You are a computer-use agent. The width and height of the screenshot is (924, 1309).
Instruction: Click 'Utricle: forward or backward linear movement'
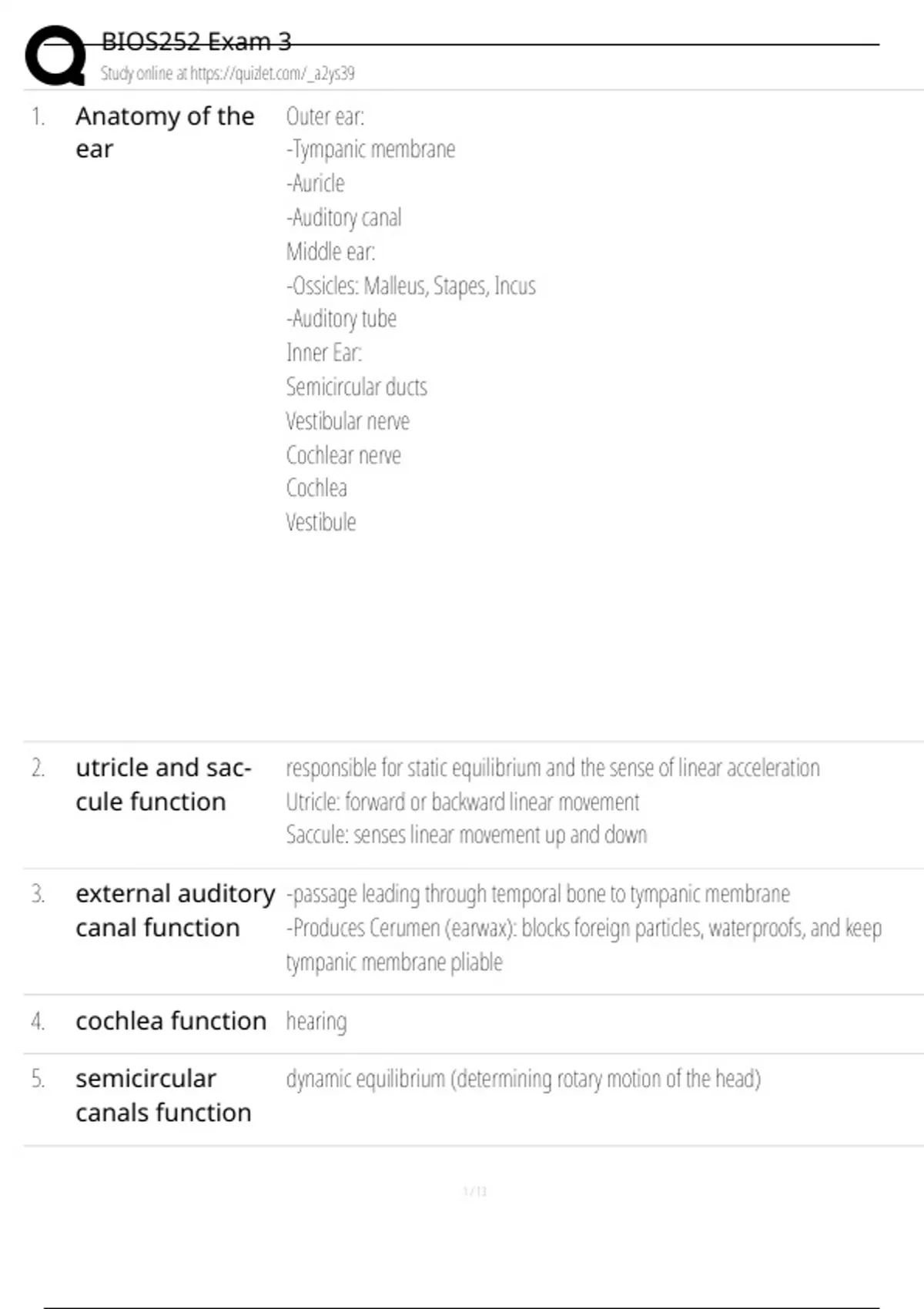[x=463, y=802]
